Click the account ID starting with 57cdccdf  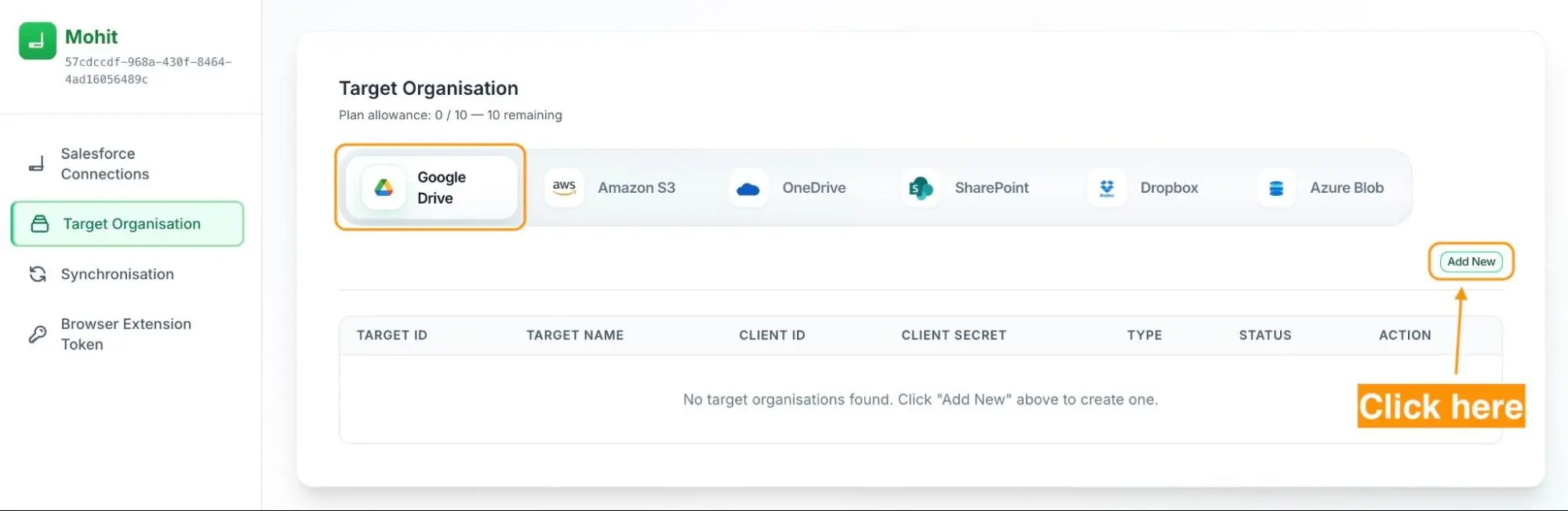[148, 71]
